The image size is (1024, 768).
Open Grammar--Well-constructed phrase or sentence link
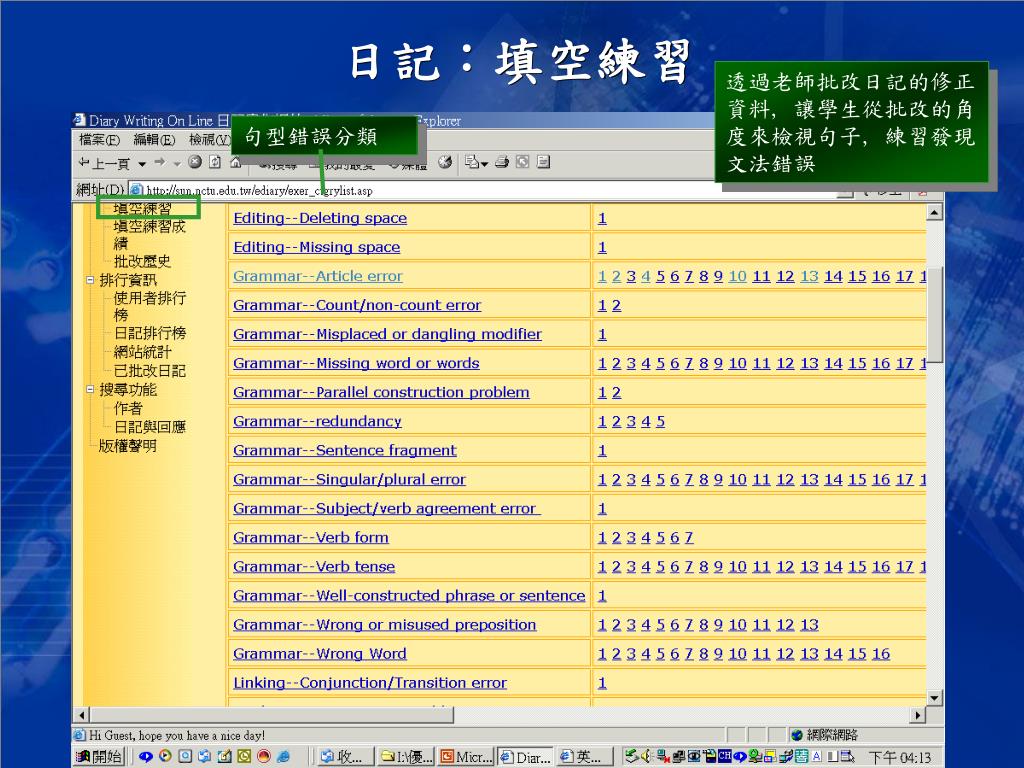[x=409, y=596]
